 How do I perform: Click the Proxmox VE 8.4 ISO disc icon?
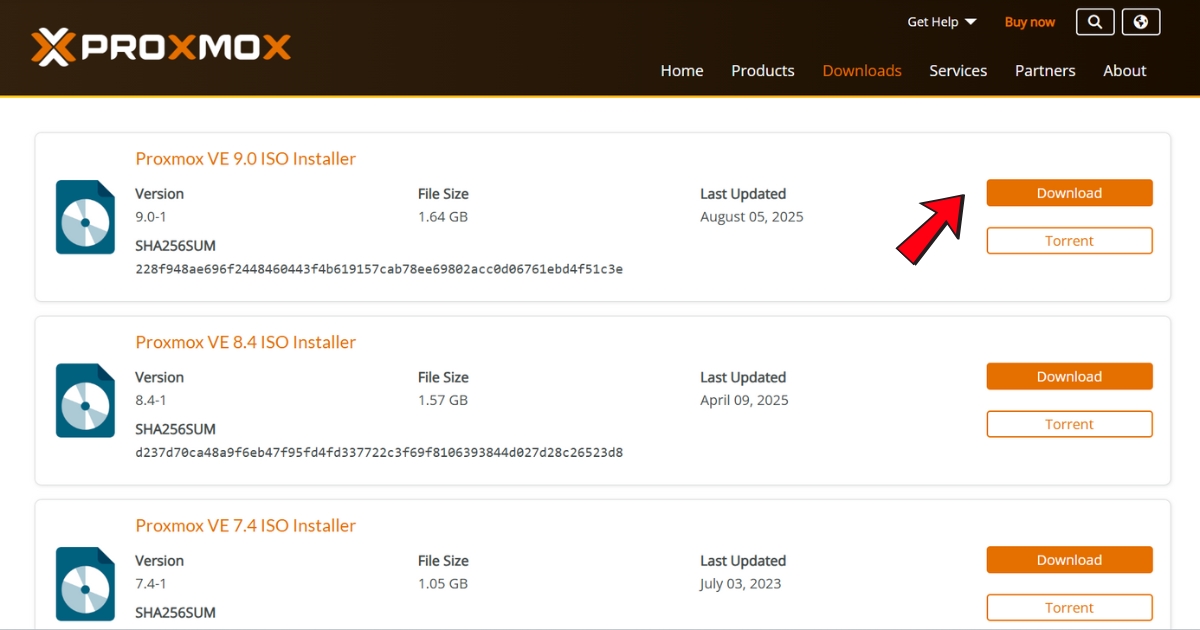(x=85, y=400)
